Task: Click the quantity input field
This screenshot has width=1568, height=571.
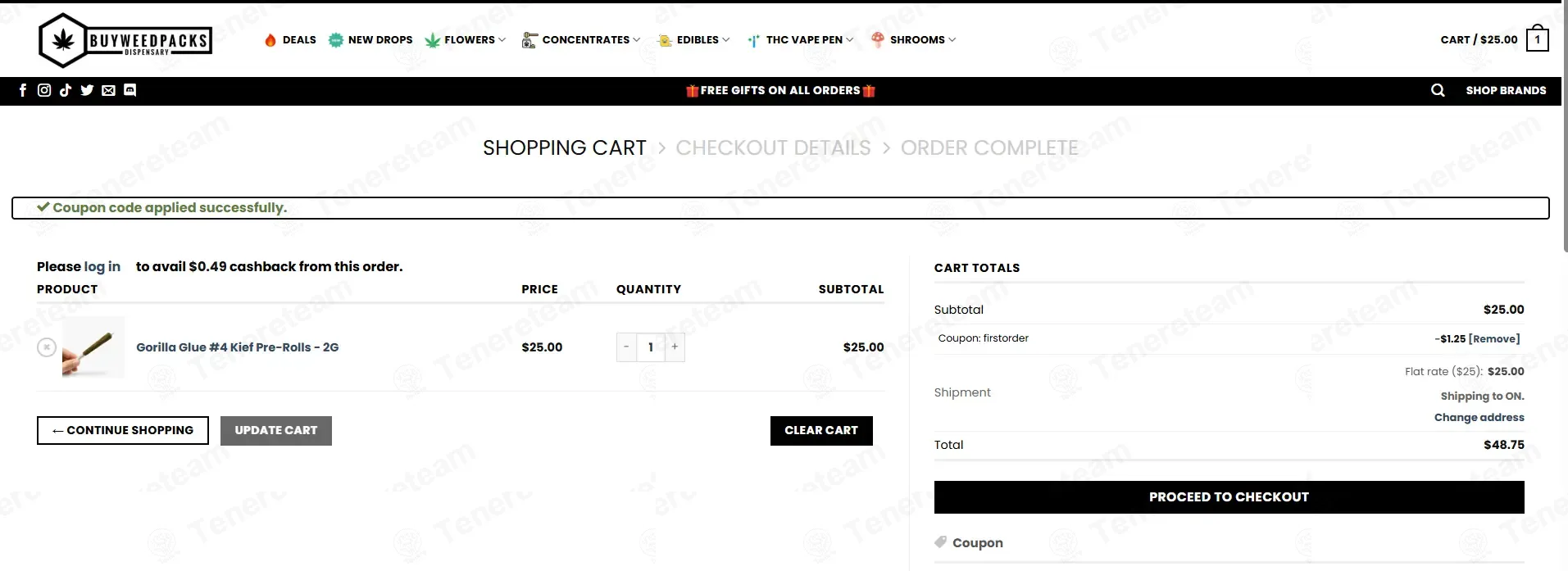Action: click(x=651, y=347)
